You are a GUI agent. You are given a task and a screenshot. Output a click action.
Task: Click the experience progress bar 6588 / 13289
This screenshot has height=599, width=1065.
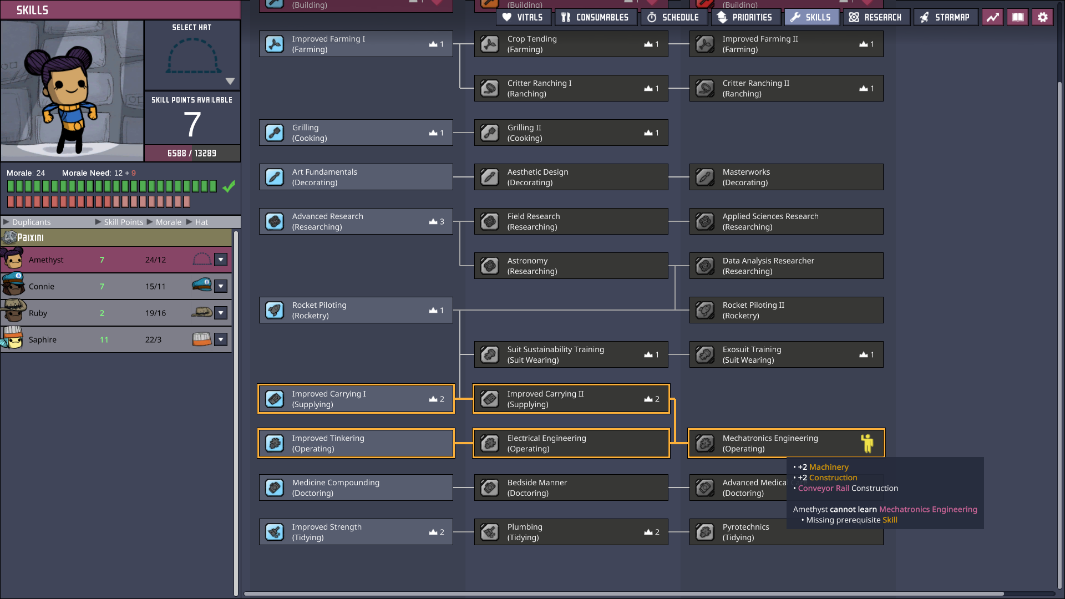(192, 153)
